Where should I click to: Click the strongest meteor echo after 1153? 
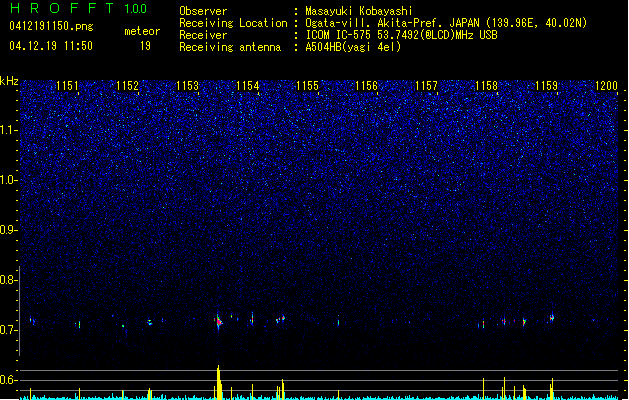(219, 321)
